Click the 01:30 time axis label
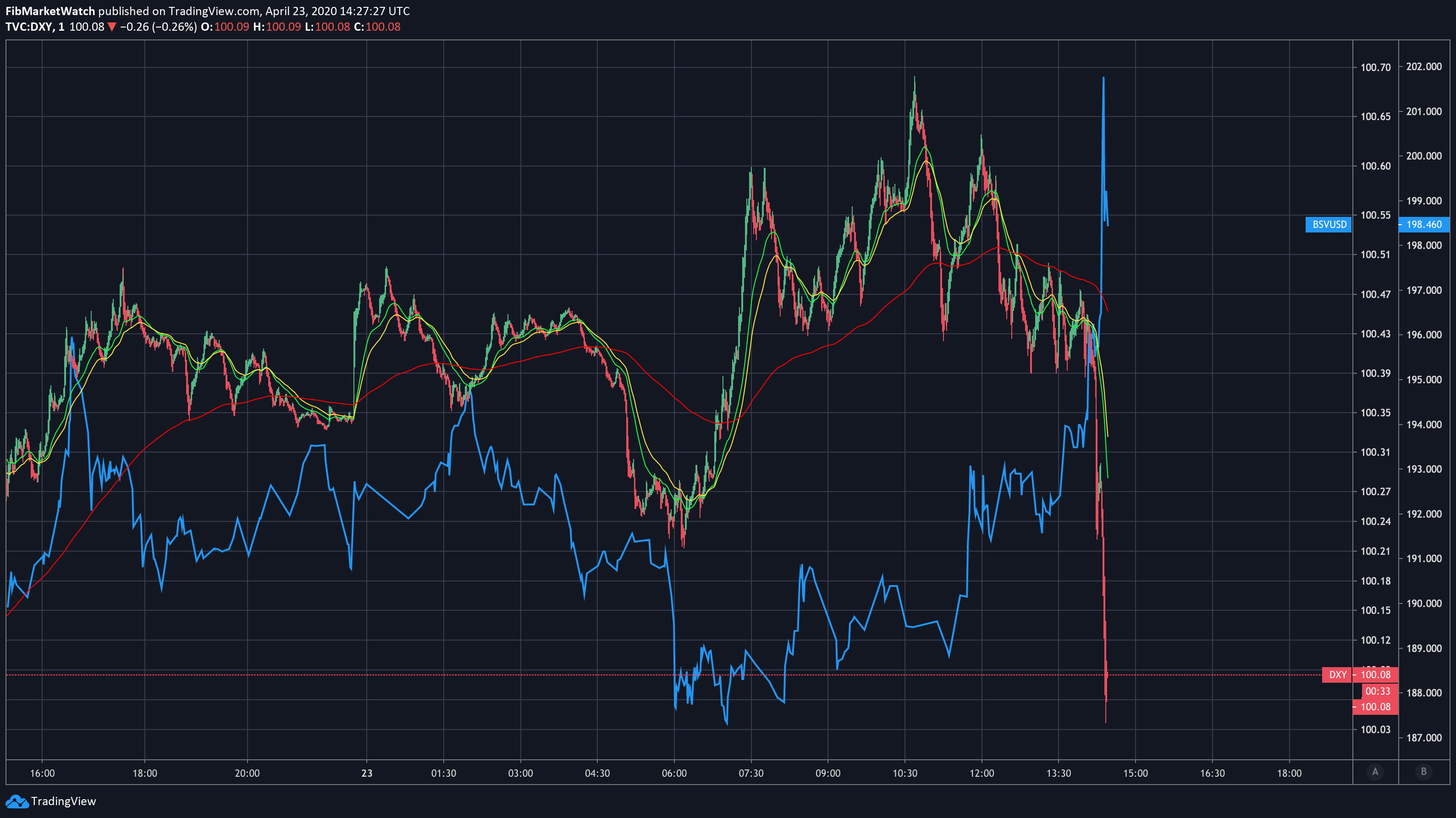The height and width of the screenshot is (818, 1456). click(444, 773)
